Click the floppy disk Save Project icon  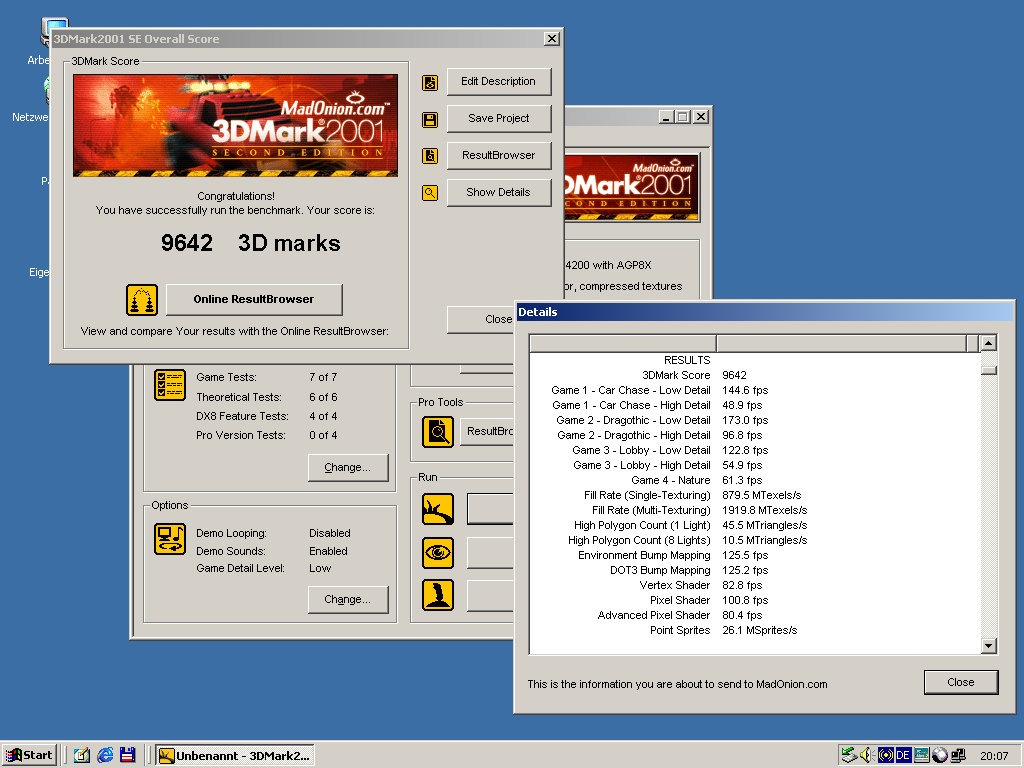click(x=430, y=119)
